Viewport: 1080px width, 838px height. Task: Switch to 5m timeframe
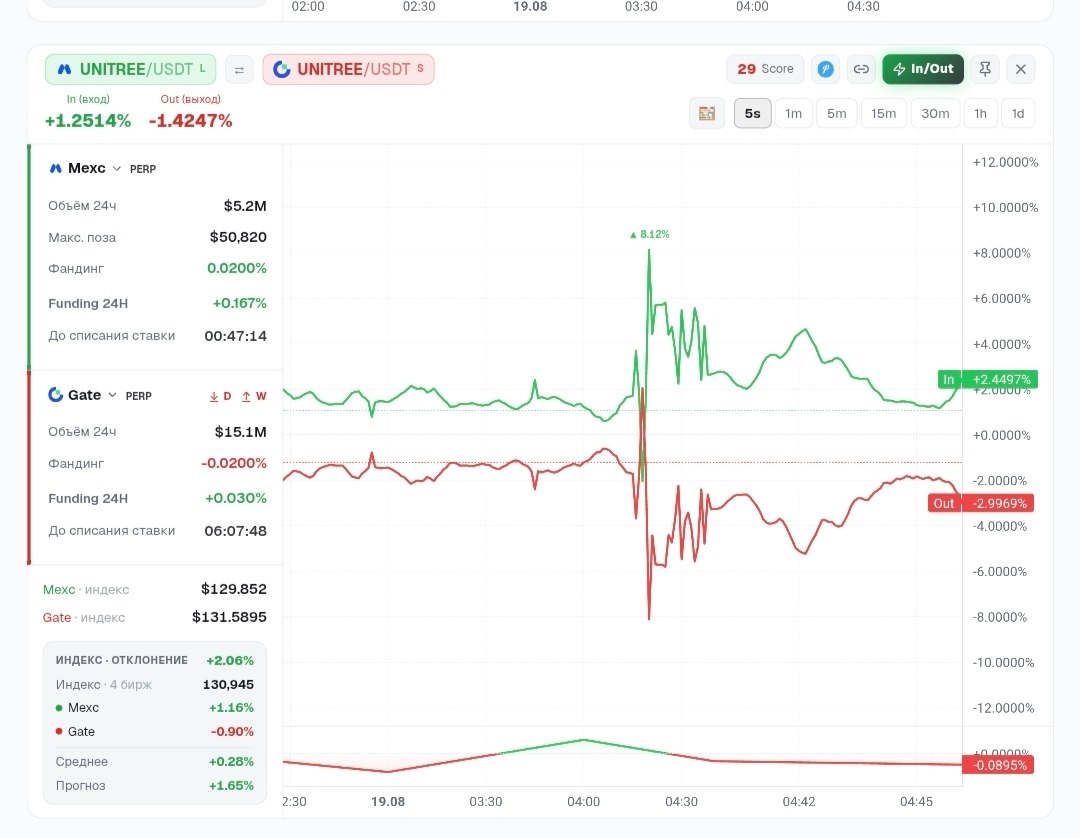(837, 114)
